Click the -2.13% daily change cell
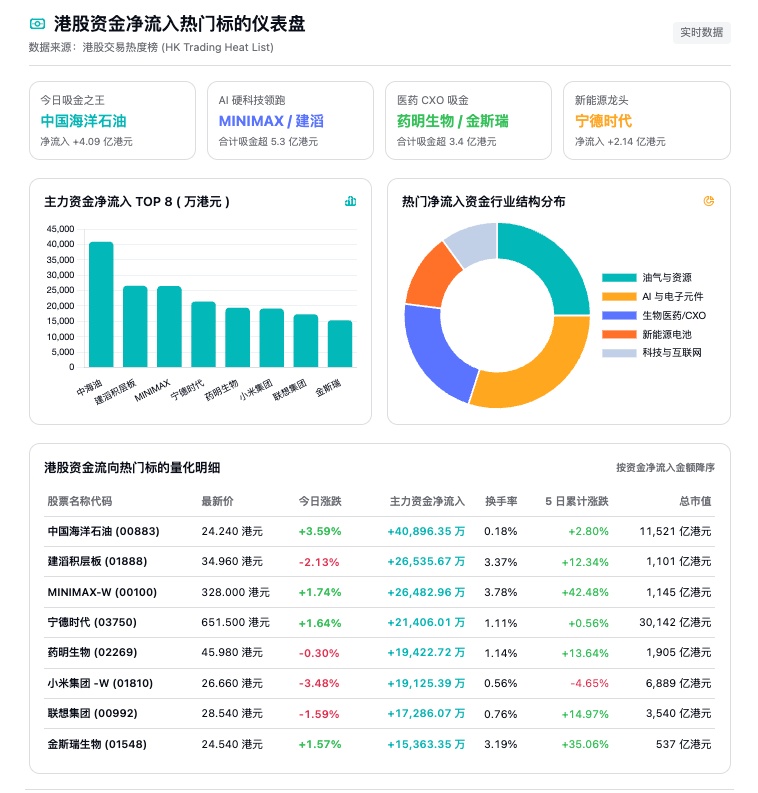The width and height of the screenshot is (758, 793). tap(319, 561)
